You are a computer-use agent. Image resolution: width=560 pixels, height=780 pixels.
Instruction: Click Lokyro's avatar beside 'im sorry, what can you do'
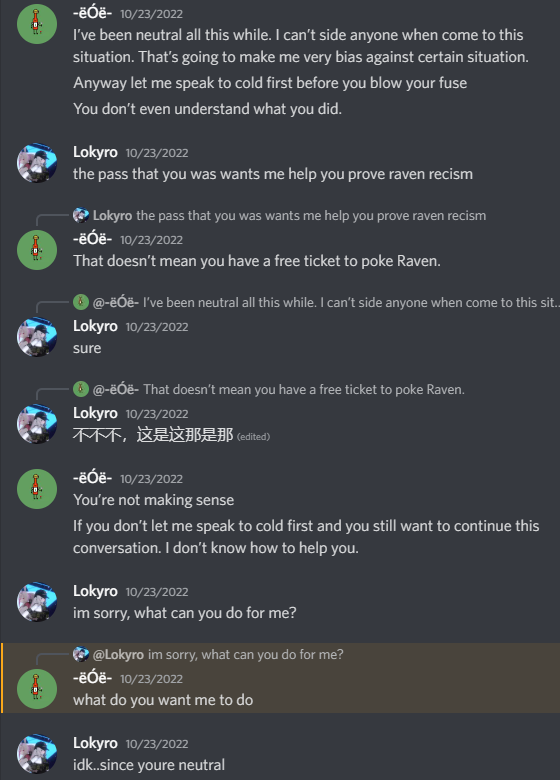tap(37, 602)
